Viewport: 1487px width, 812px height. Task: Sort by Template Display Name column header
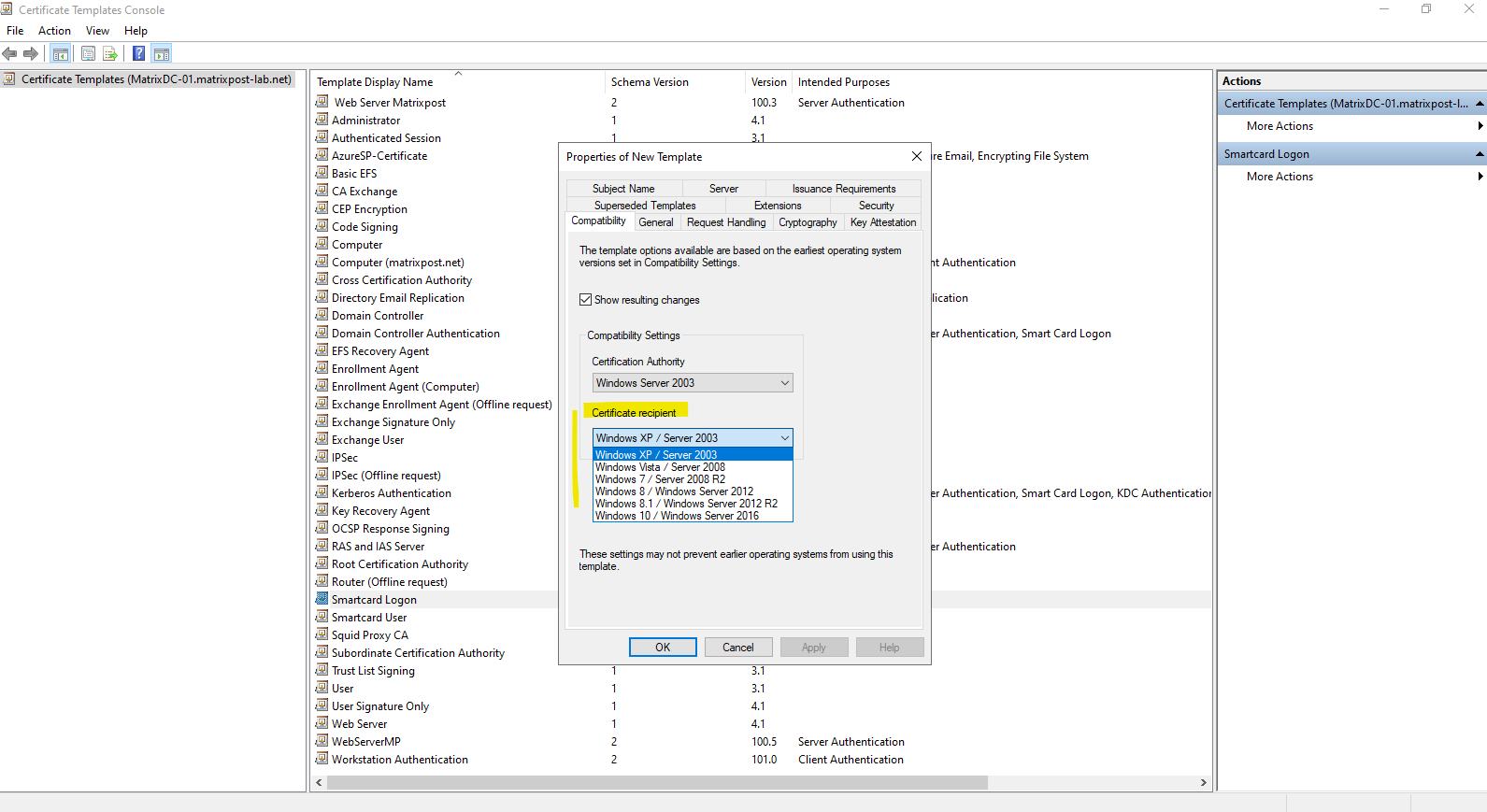coord(458,82)
